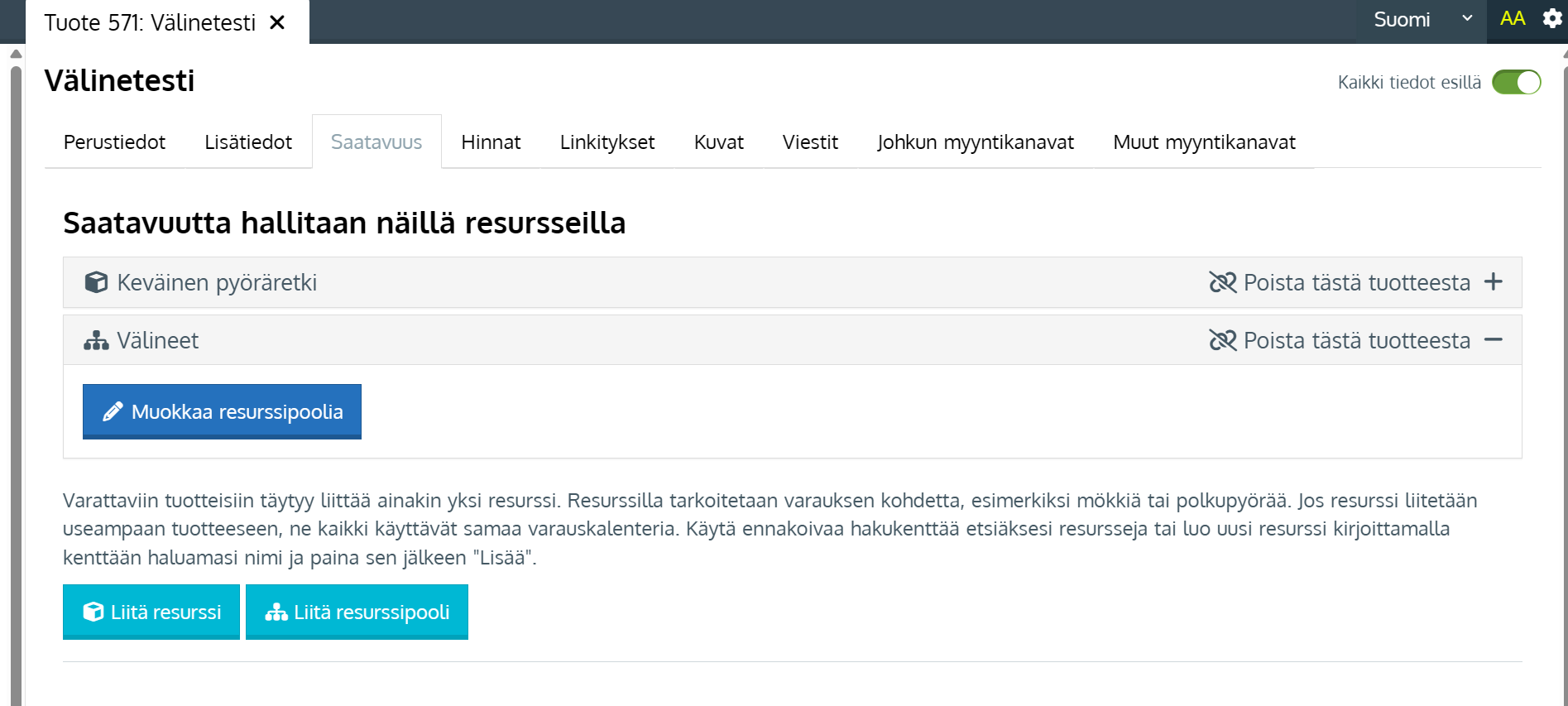Viewport: 1568px width, 706px height.
Task: Click the AA text size icon
Action: pos(1513,18)
